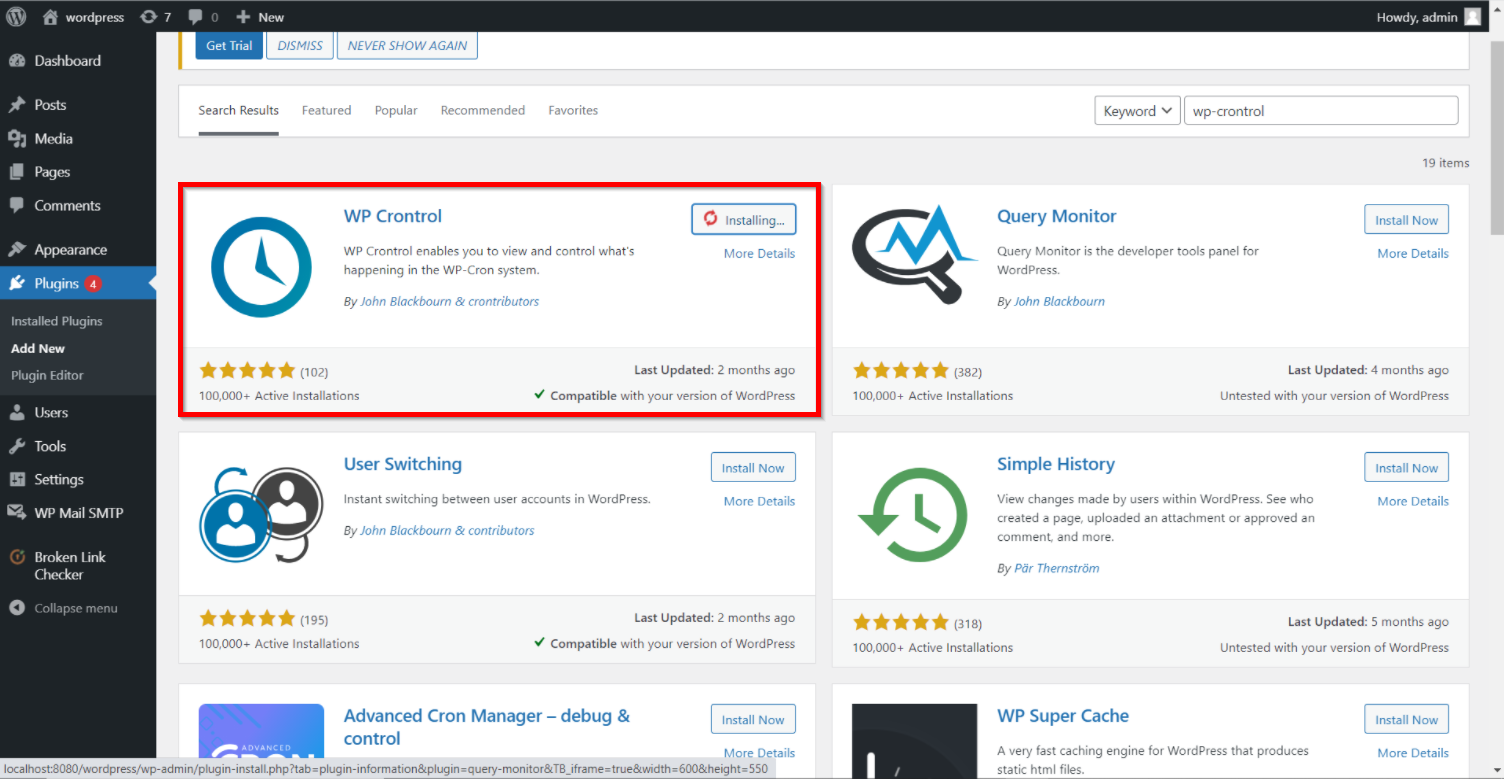1504x779 pixels.
Task: Open Query Monitor author John Blackbourn
Action: 1059,302
